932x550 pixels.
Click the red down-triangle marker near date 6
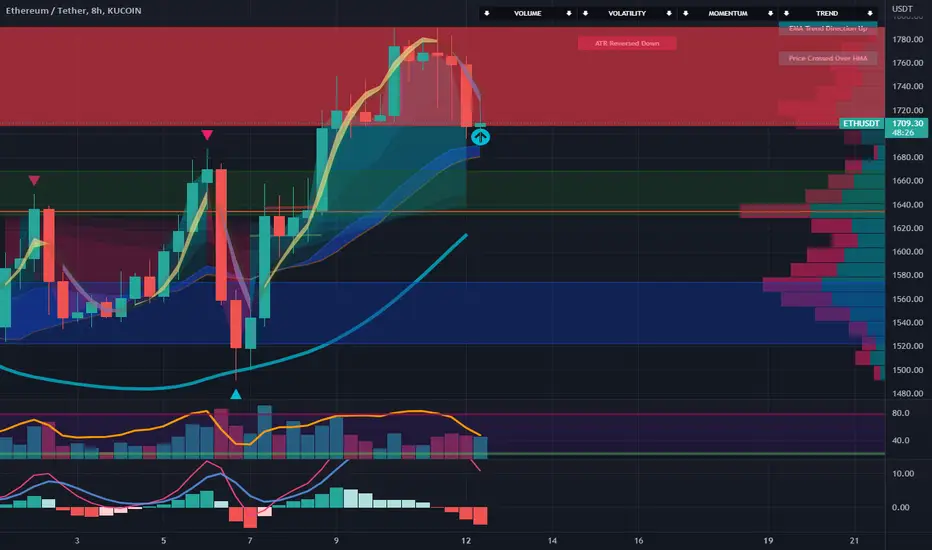coord(207,135)
